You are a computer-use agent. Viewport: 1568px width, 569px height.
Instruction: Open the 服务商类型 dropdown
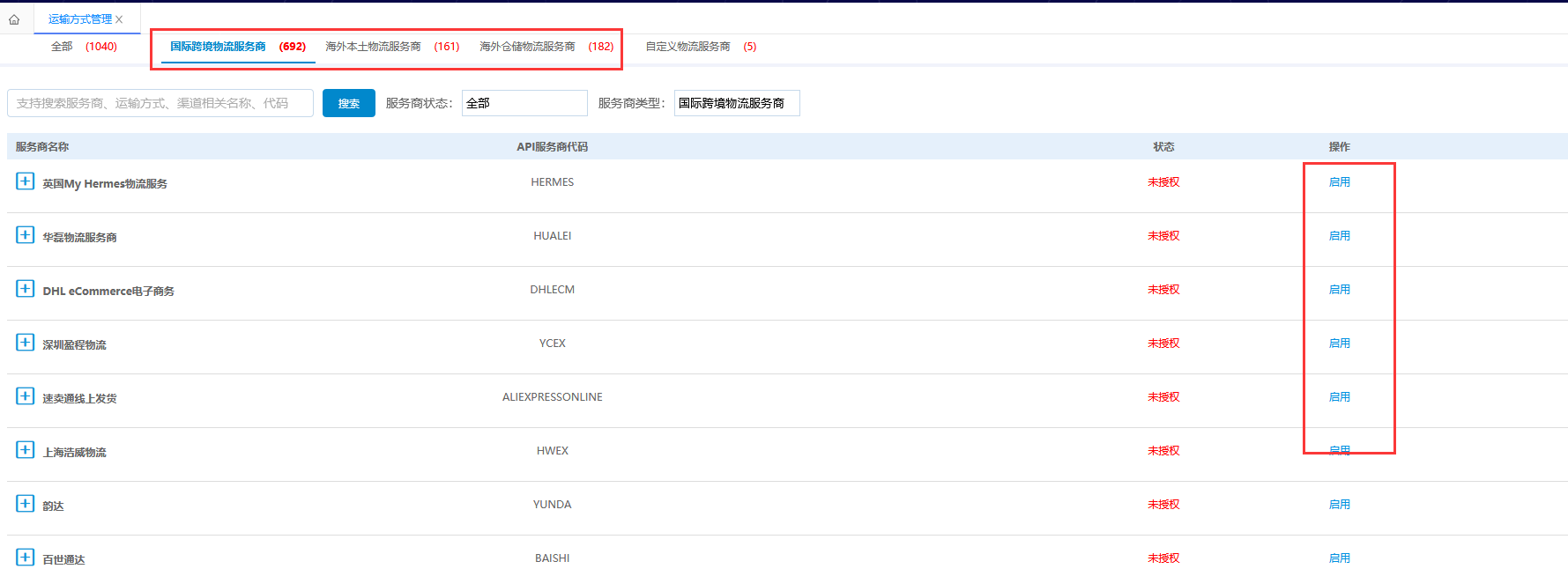tap(736, 103)
